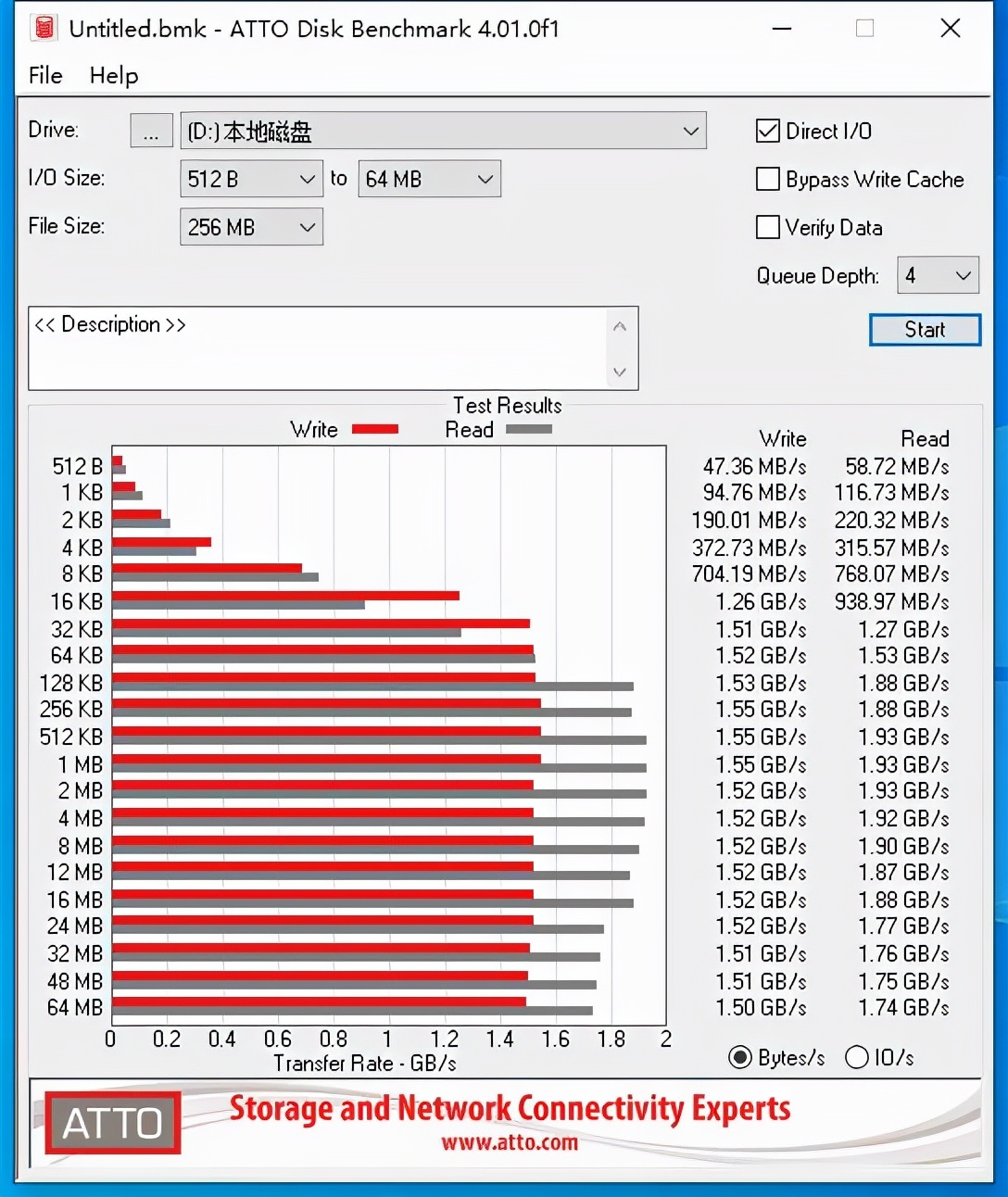Open the starting I/O Size dropdown showing 512 B
1008x1197 pixels.
[x=306, y=179]
